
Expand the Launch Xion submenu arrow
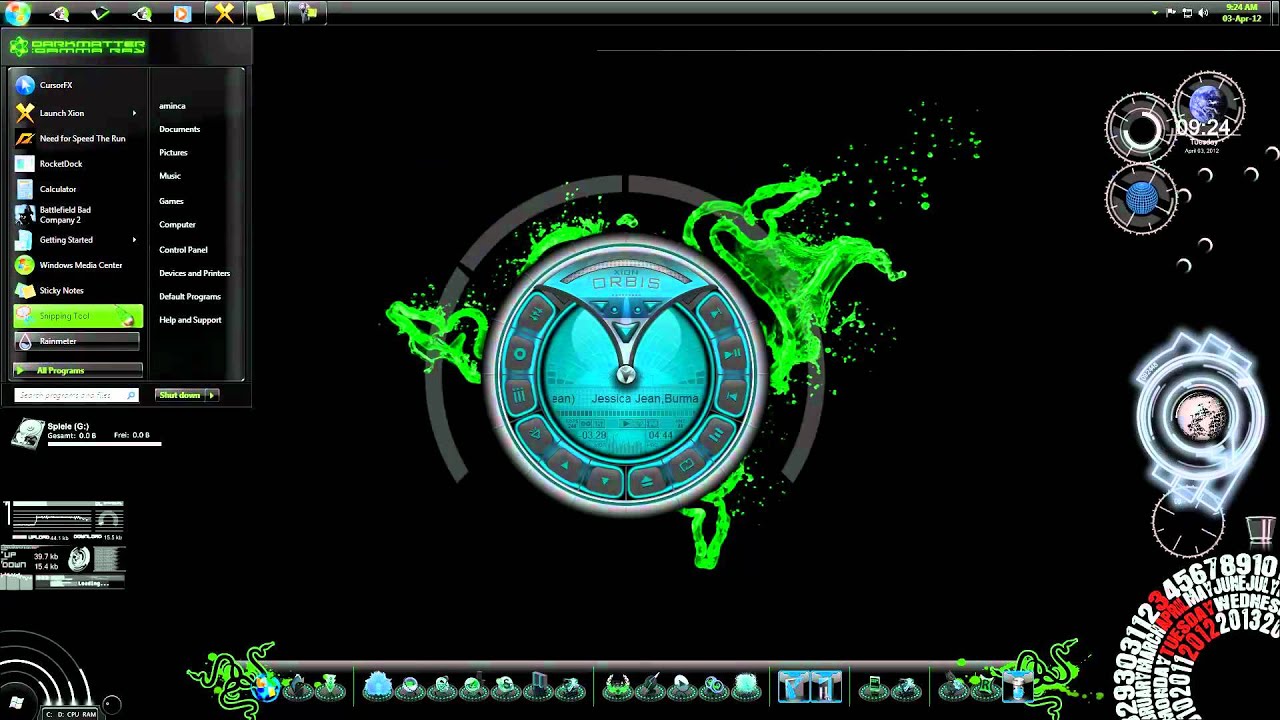point(134,113)
